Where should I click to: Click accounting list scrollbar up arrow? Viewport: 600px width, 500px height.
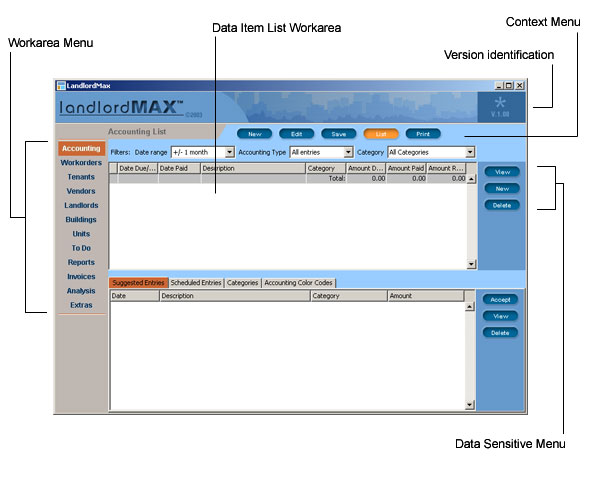pyautogui.click(x=471, y=179)
